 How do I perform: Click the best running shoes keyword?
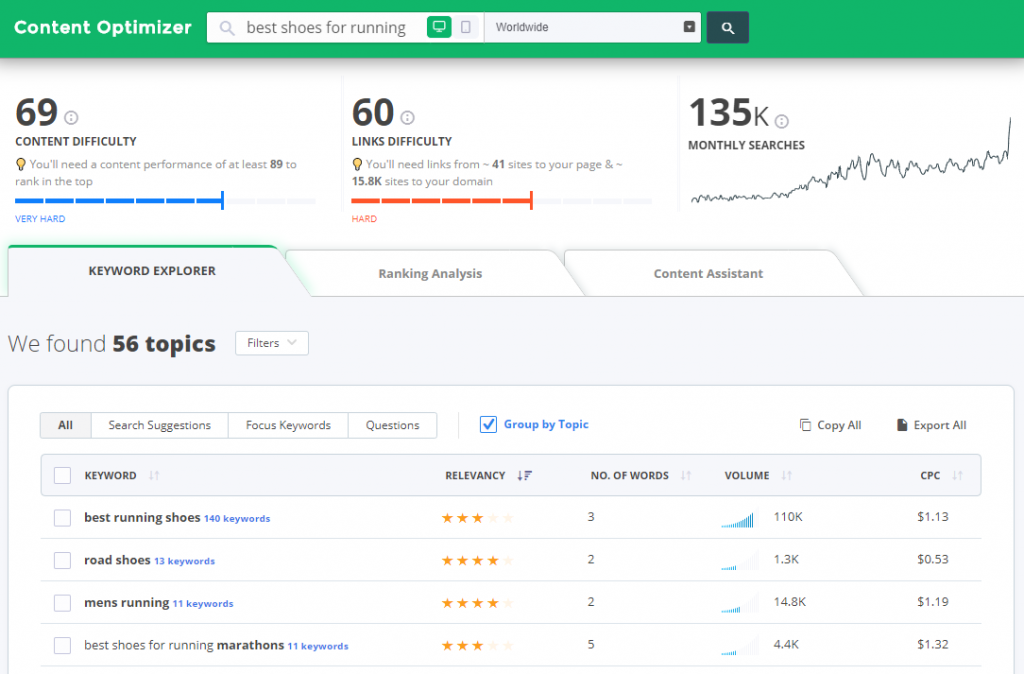click(142, 517)
